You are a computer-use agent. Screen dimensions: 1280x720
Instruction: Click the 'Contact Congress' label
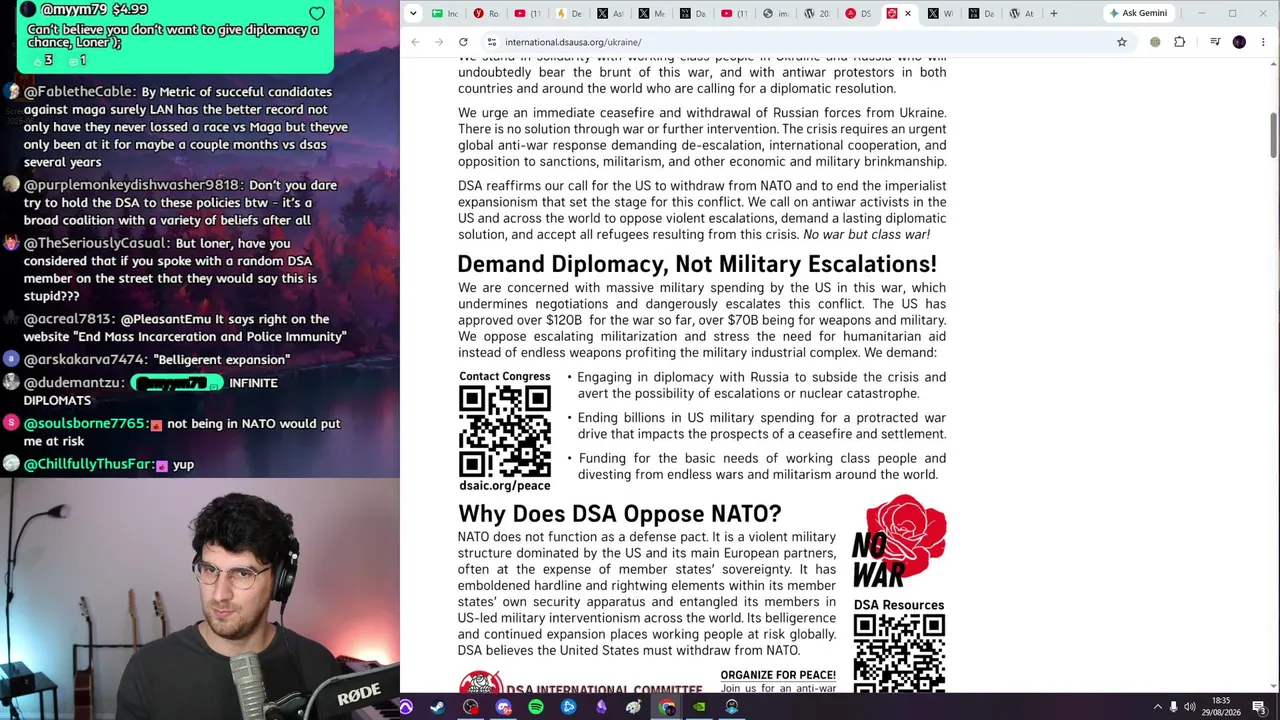[505, 377]
